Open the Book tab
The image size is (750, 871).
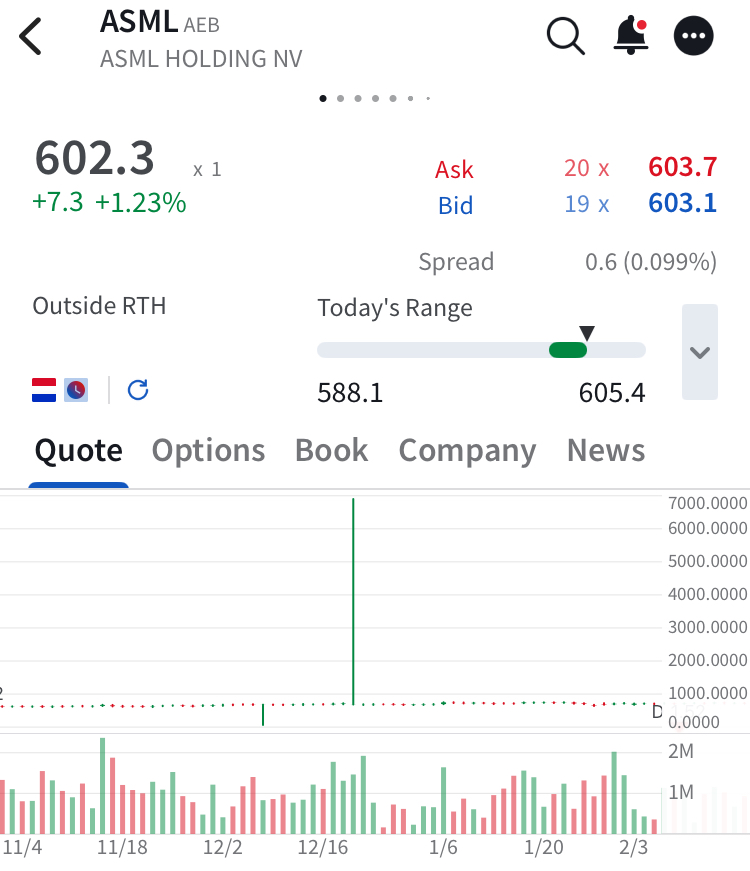tap(331, 450)
